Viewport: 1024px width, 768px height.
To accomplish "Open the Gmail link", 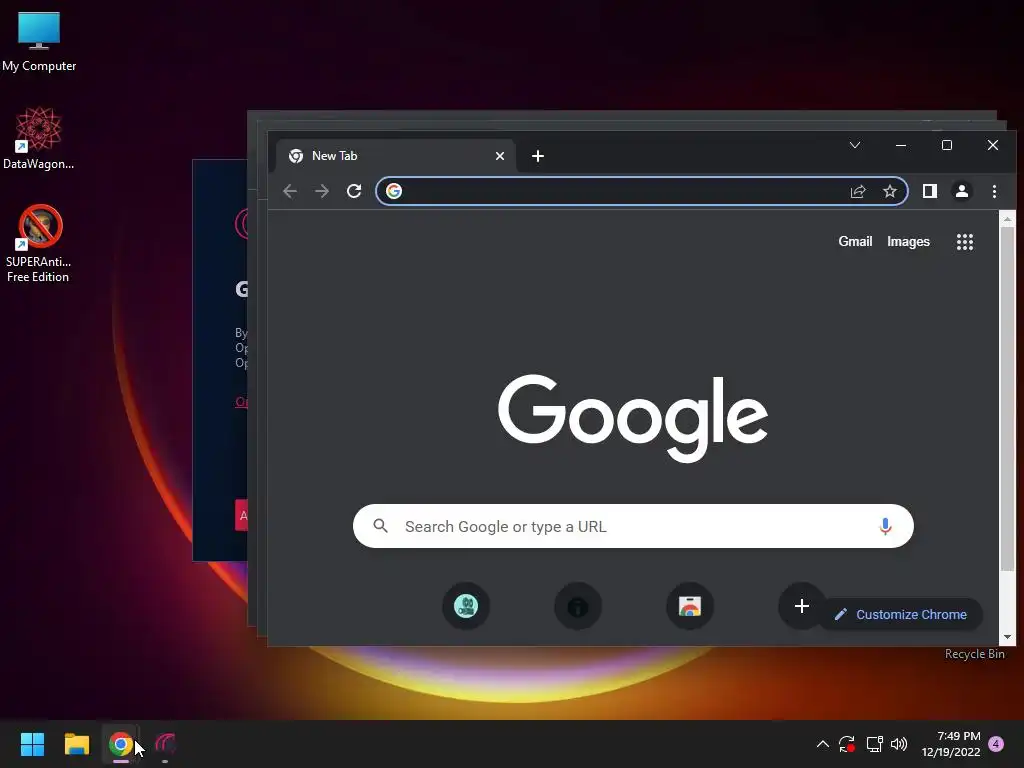I will [855, 242].
